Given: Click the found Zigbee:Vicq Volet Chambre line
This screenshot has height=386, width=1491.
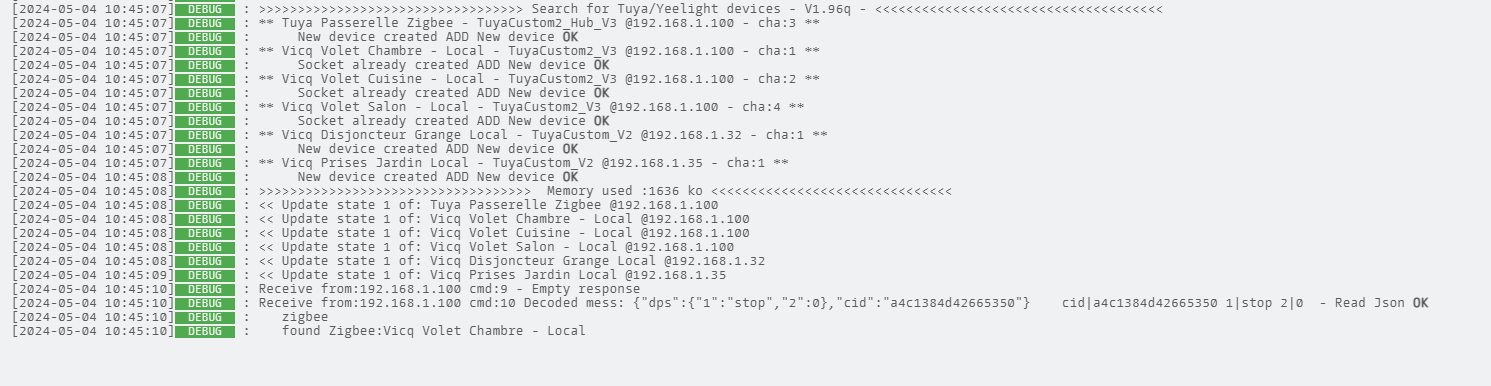Looking at the screenshot, I should pyautogui.click(x=433, y=331).
